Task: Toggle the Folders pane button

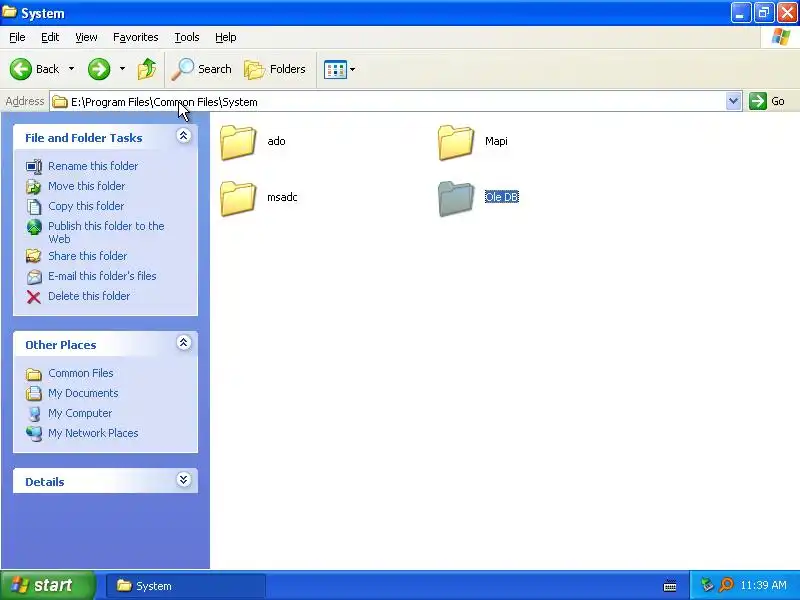Action: pos(275,69)
